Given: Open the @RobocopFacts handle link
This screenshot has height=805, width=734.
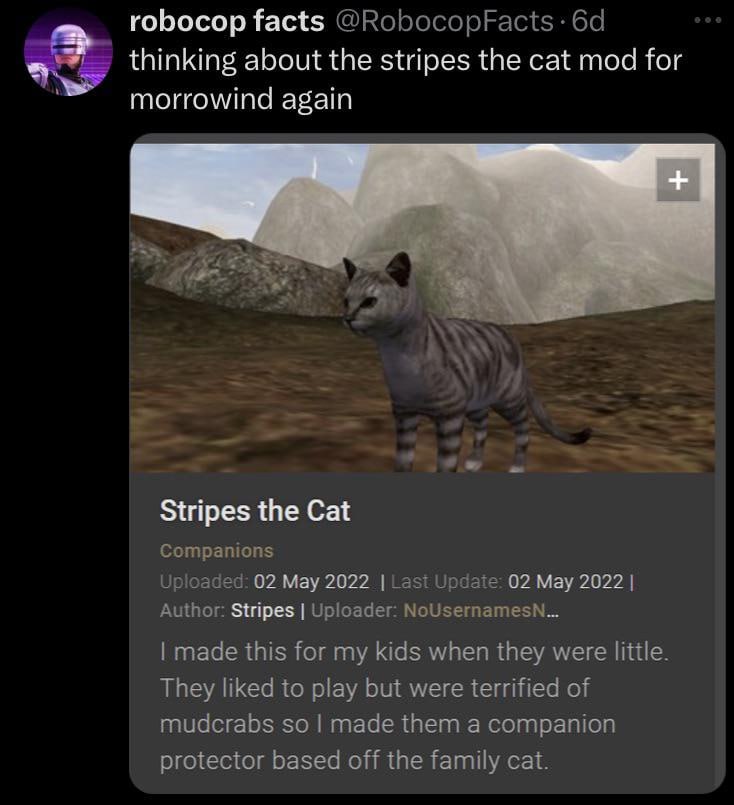Looking at the screenshot, I should [444, 22].
